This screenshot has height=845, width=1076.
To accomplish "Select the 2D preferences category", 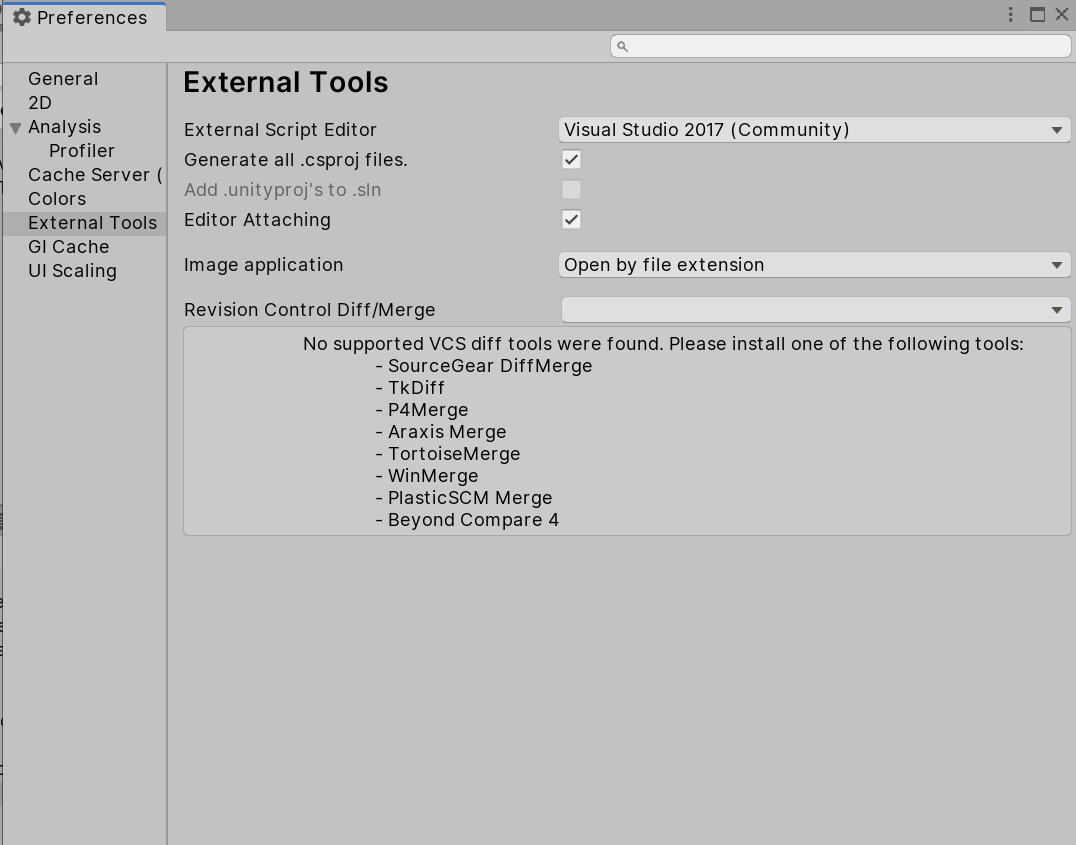I will [x=40, y=103].
